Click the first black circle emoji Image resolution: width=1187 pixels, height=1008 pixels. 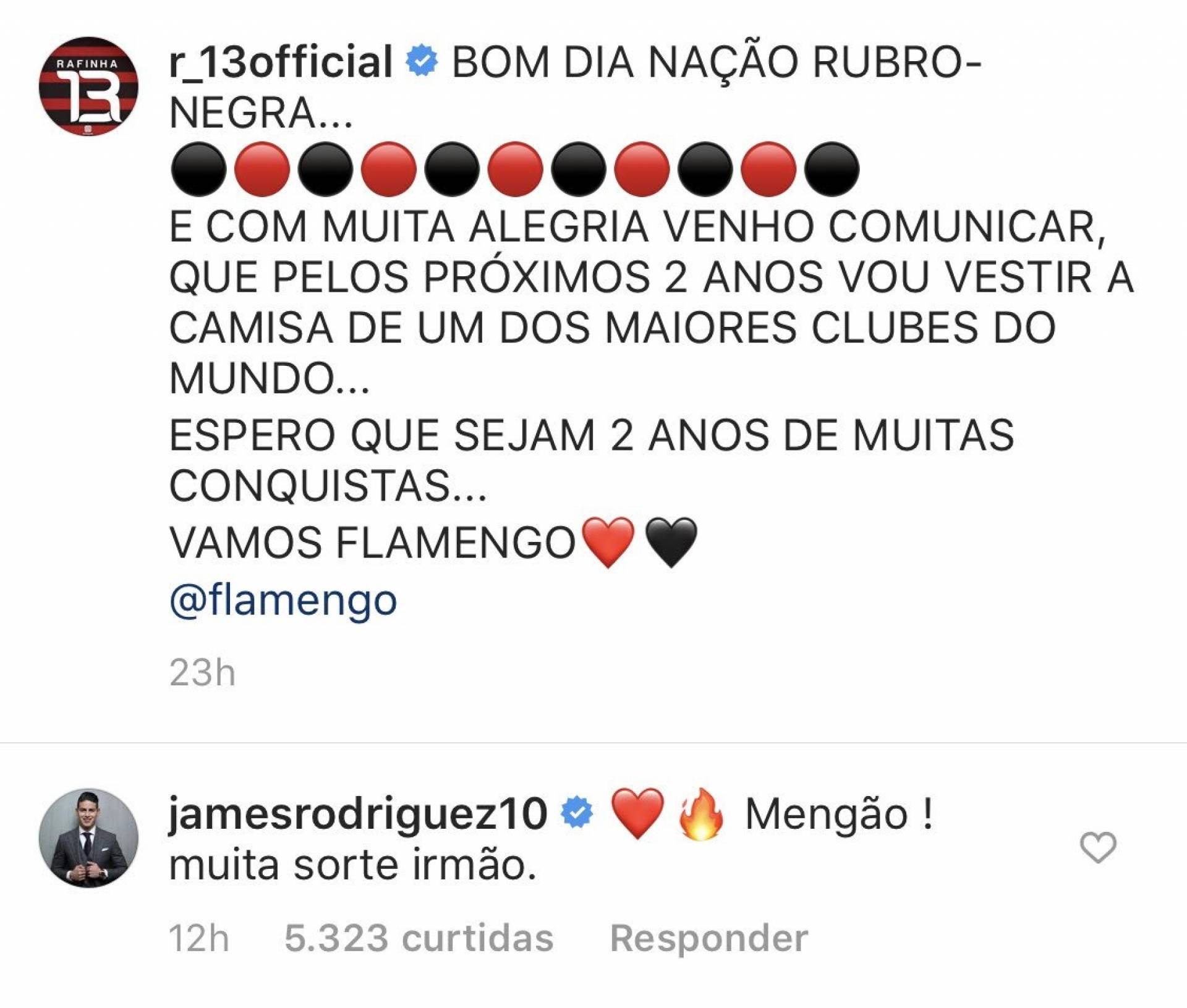pyautogui.click(x=198, y=169)
